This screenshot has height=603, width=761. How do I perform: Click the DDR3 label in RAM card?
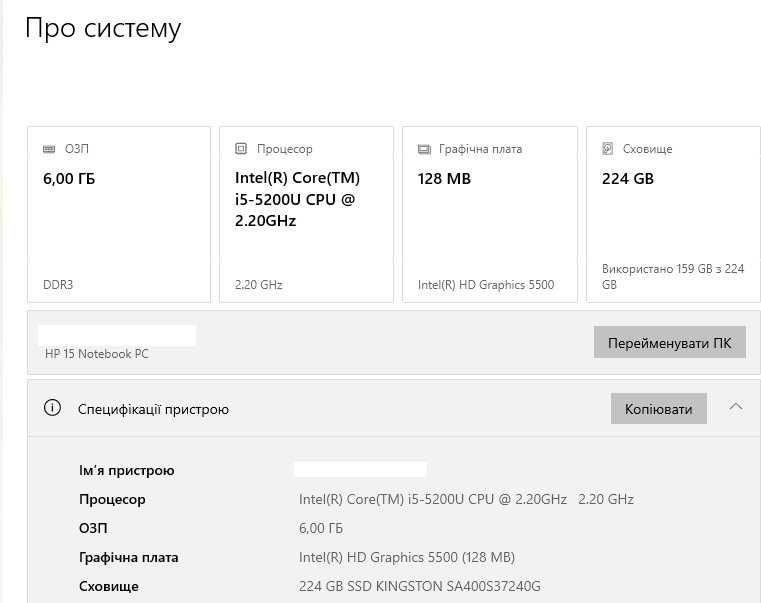coord(58,285)
